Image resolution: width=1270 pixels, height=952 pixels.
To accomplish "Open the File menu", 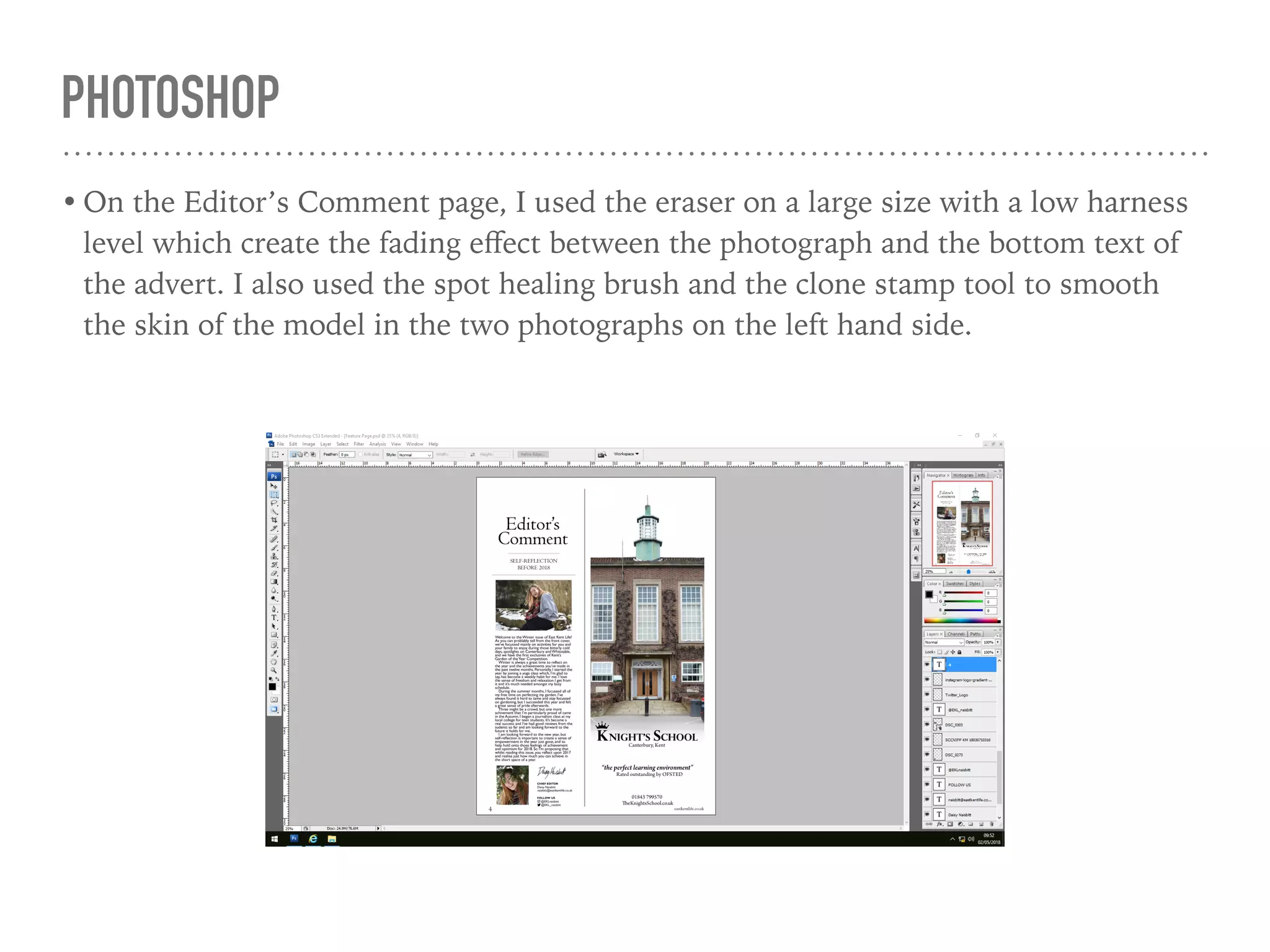I will click(280, 444).
